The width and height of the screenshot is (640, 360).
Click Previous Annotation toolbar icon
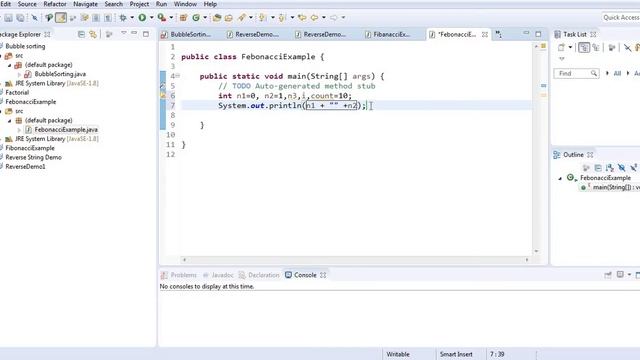tap(282, 18)
